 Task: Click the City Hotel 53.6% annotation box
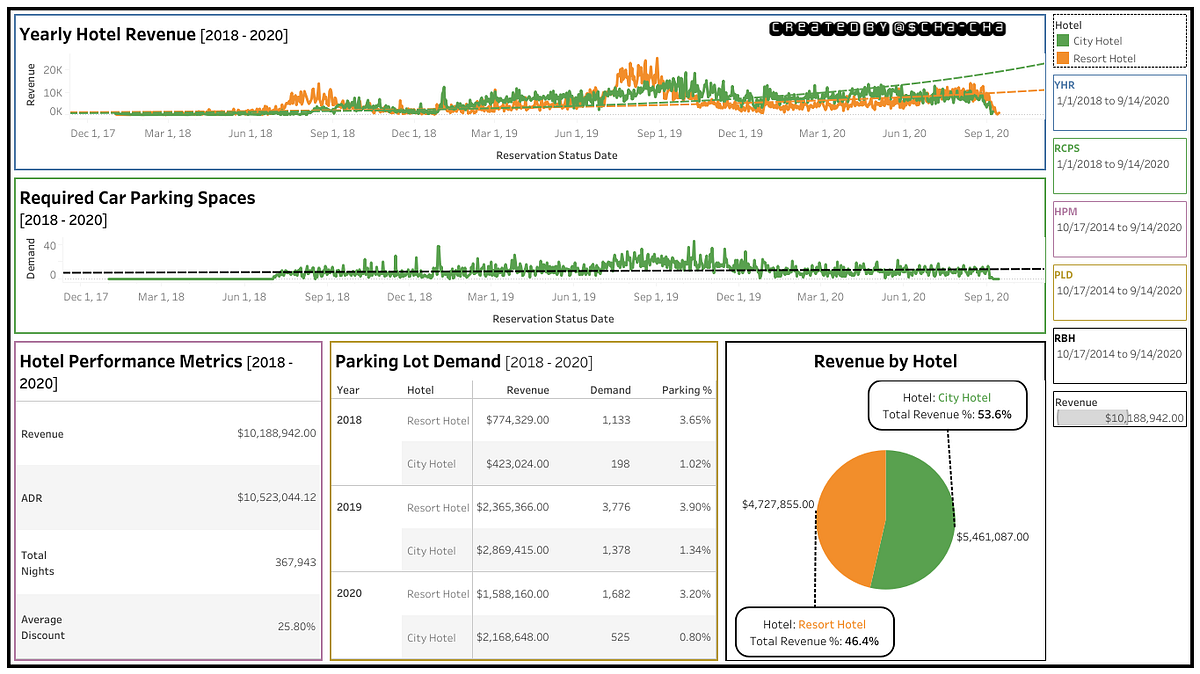(946, 406)
